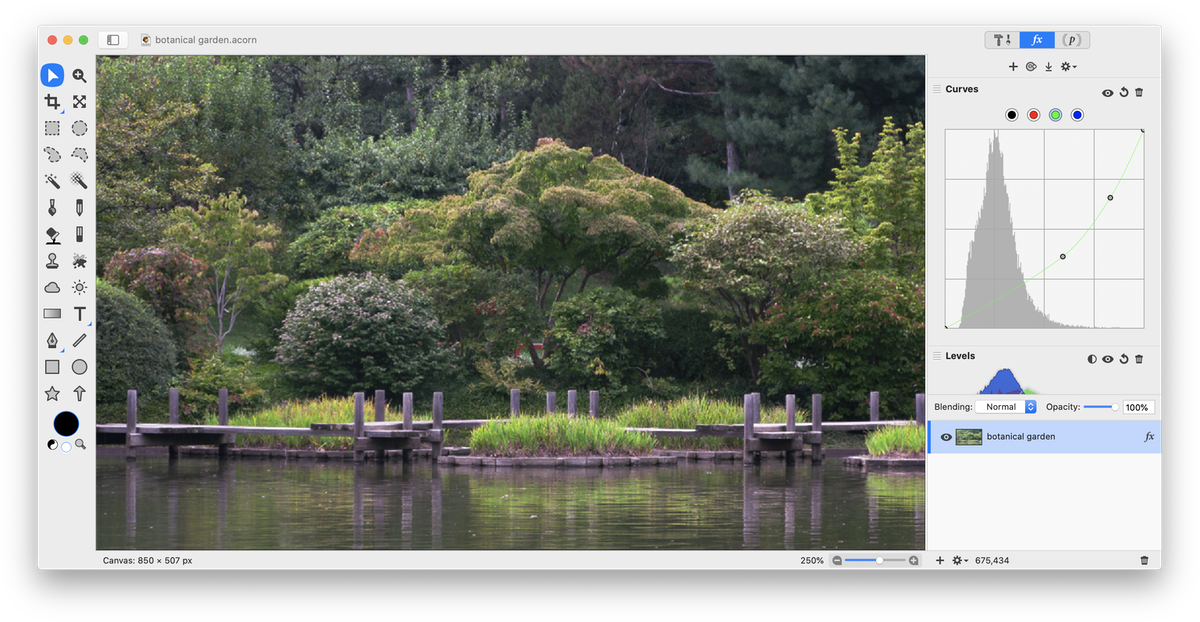Viewport: 1200px width, 622px height.
Task: Switch to the fx filters inspector tab
Action: pyautogui.click(x=1037, y=40)
